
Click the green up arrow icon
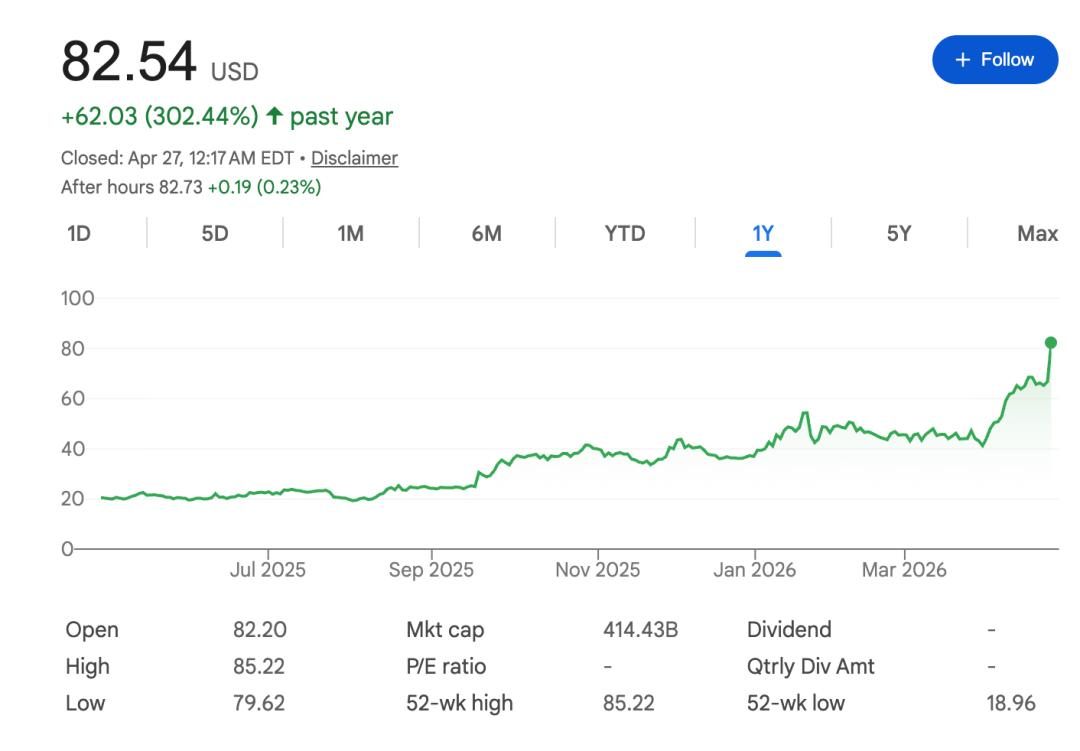(274, 117)
